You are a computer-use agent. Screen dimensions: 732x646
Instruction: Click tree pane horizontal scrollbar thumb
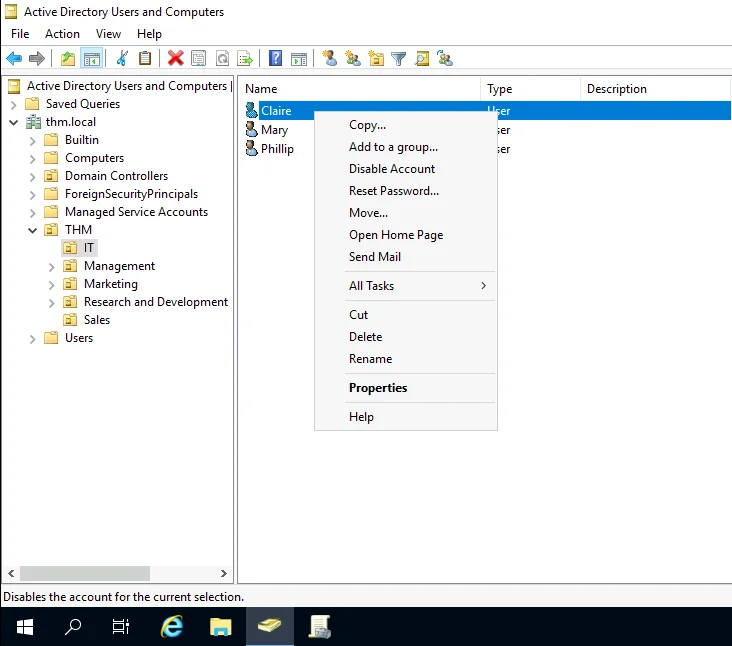tap(85, 573)
